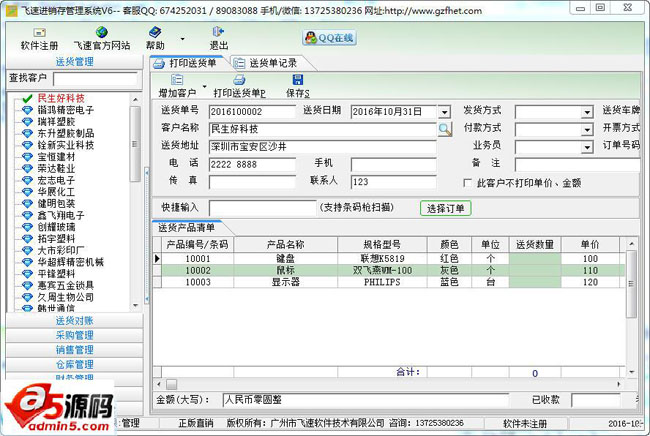Click the 帮助 help book icon
This screenshot has width=650, height=436.
tap(155, 32)
